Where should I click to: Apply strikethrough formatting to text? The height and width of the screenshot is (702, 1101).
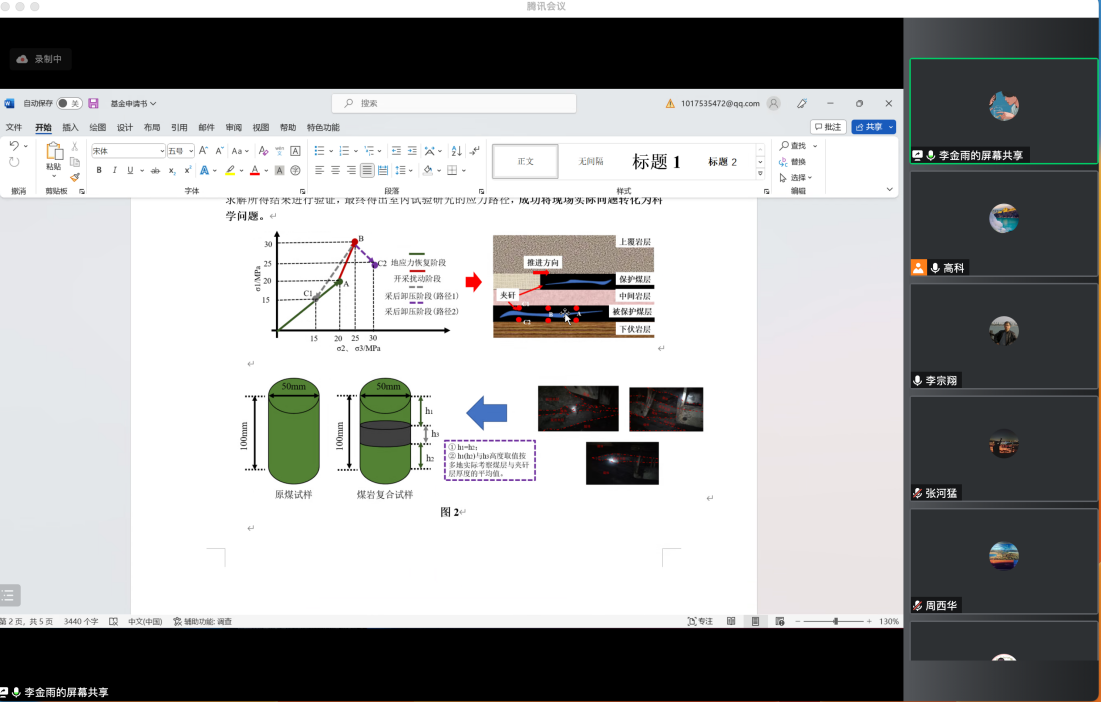pos(155,171)
